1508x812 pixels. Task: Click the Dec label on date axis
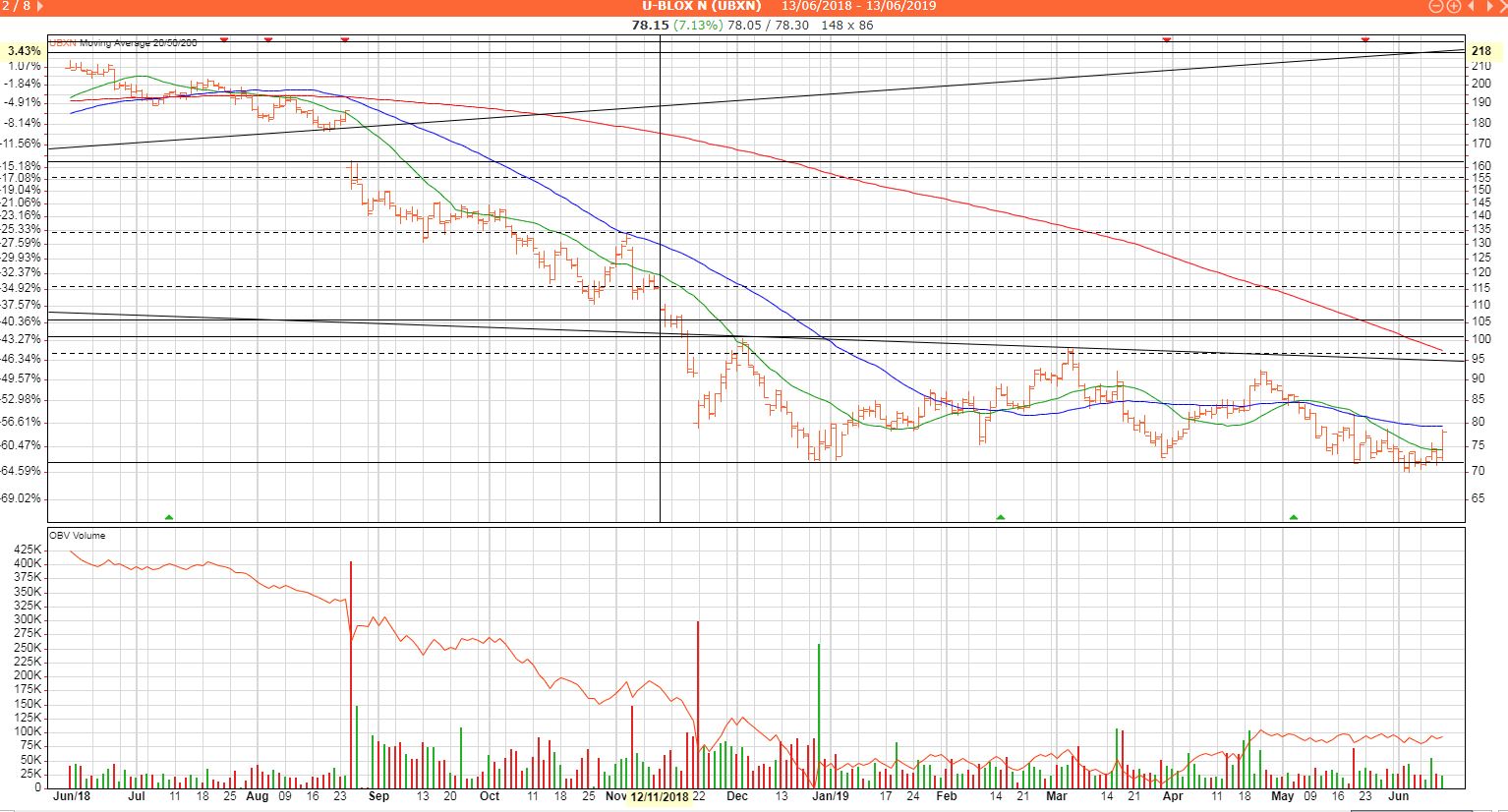[x=736, y=796]
